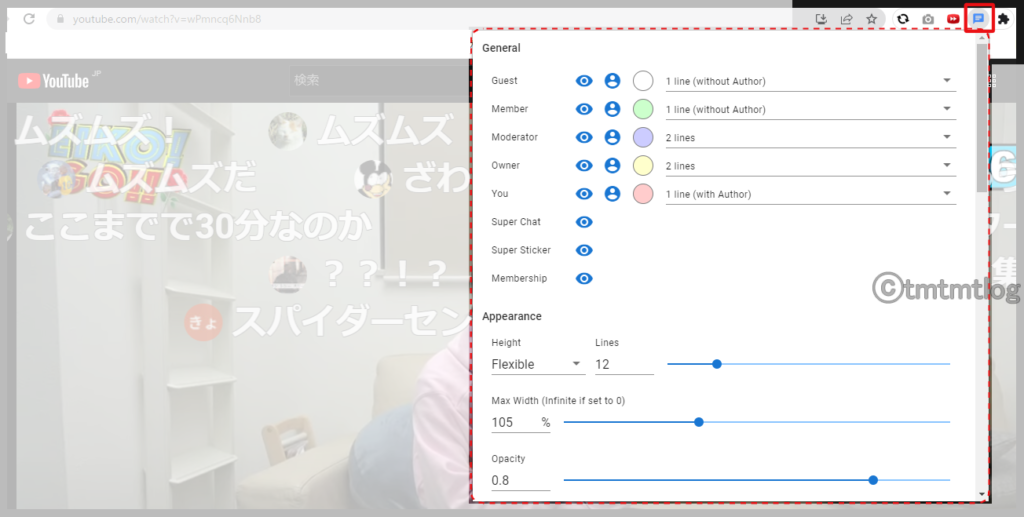Open Moderator 2 lines dropdown
The height and width of the screenshot is (517, 1024).
[810, 138]
